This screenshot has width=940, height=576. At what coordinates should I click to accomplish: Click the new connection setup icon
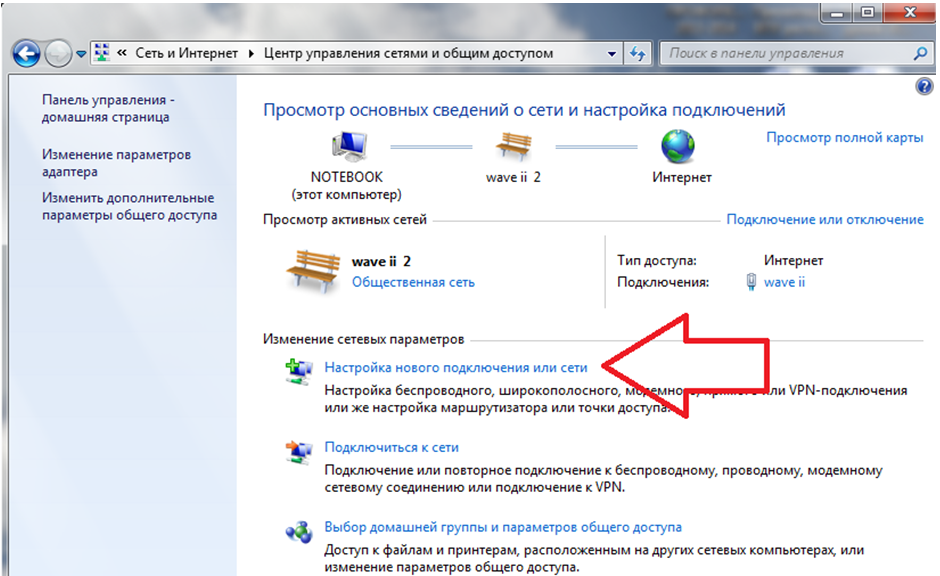(299, 372)
